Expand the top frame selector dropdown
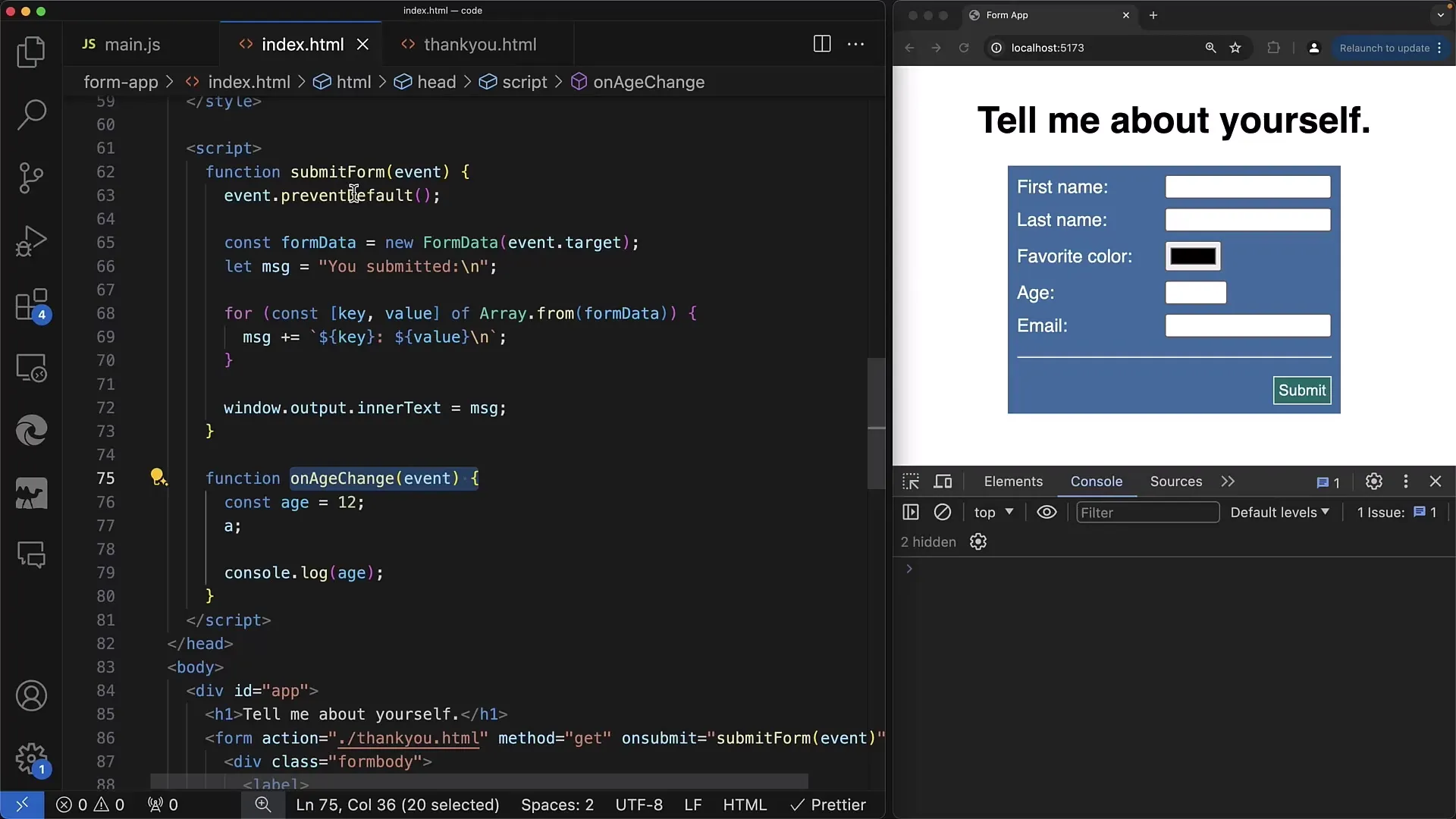The image size is (1456, 819). 992,511
